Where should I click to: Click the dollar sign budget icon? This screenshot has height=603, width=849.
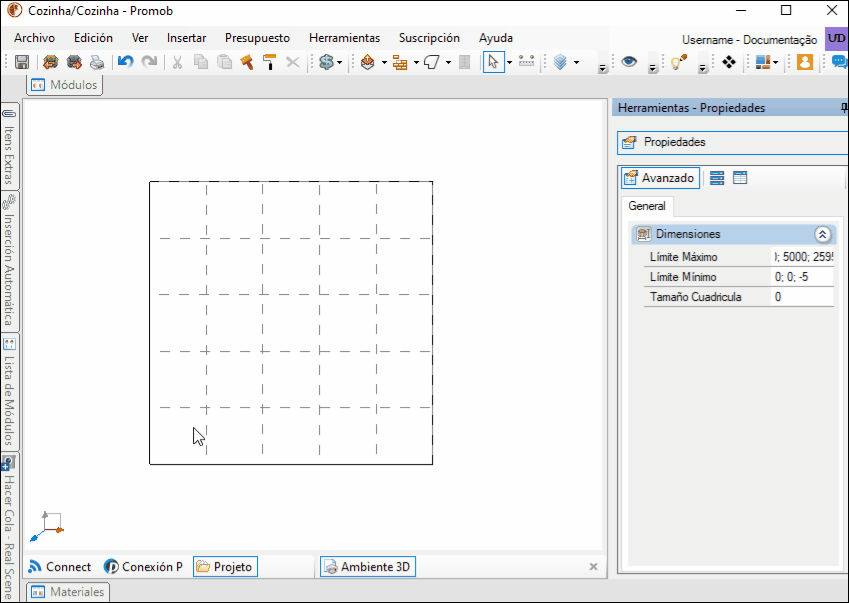point(326,62)
